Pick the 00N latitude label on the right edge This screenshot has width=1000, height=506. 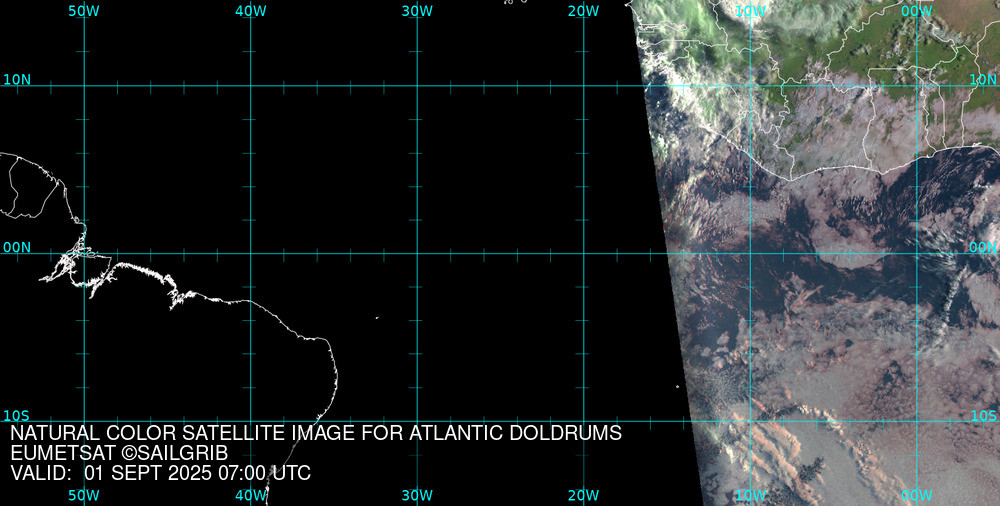[983, 248]
